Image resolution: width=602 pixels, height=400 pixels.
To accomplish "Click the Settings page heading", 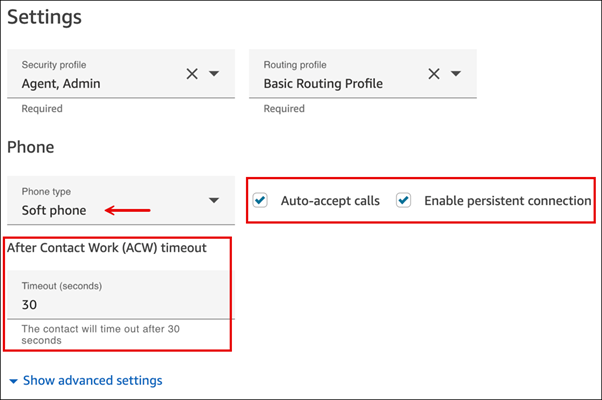I will pos(45,17).
